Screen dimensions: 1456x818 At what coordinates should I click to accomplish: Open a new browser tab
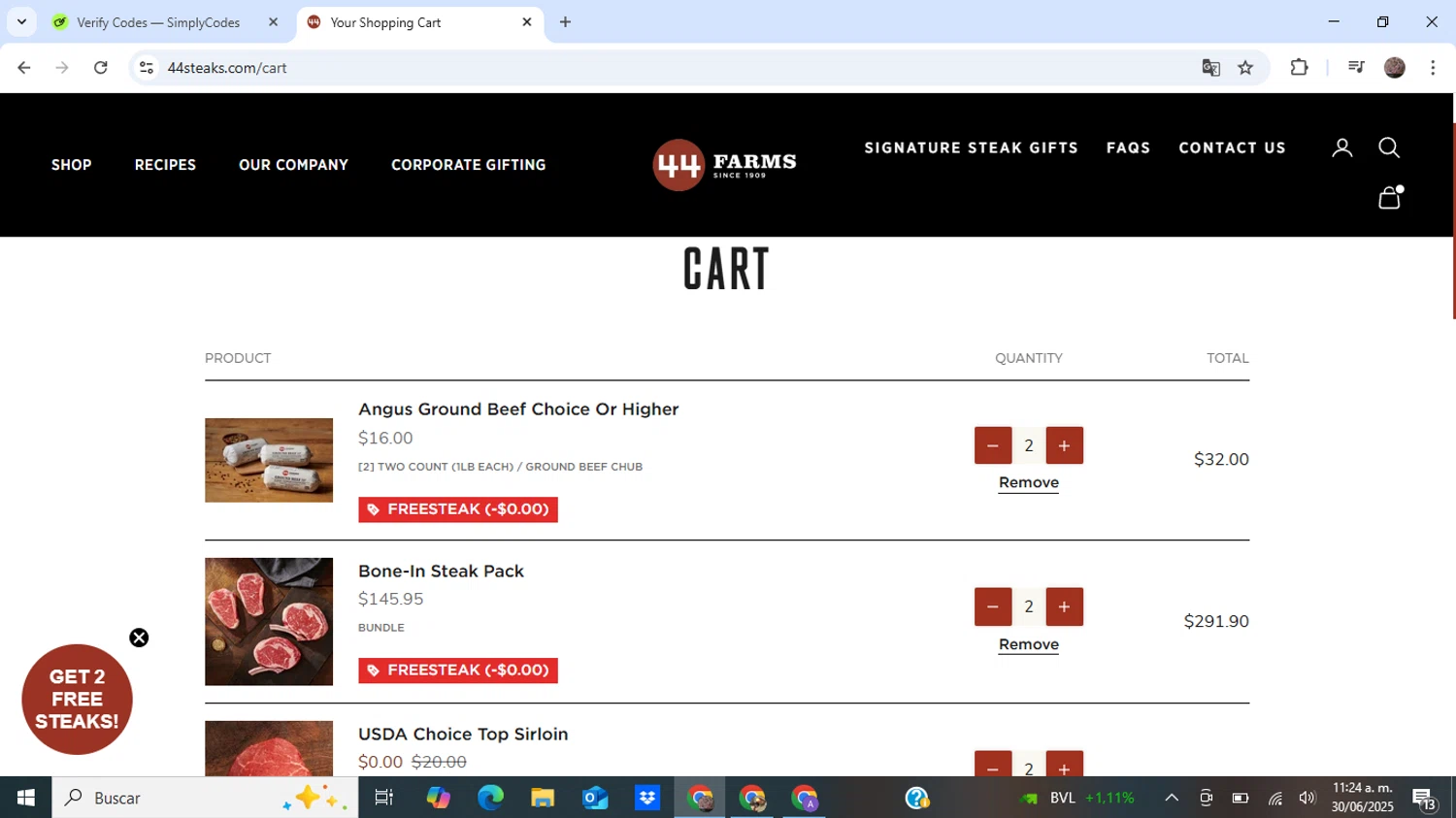(565, 22)
